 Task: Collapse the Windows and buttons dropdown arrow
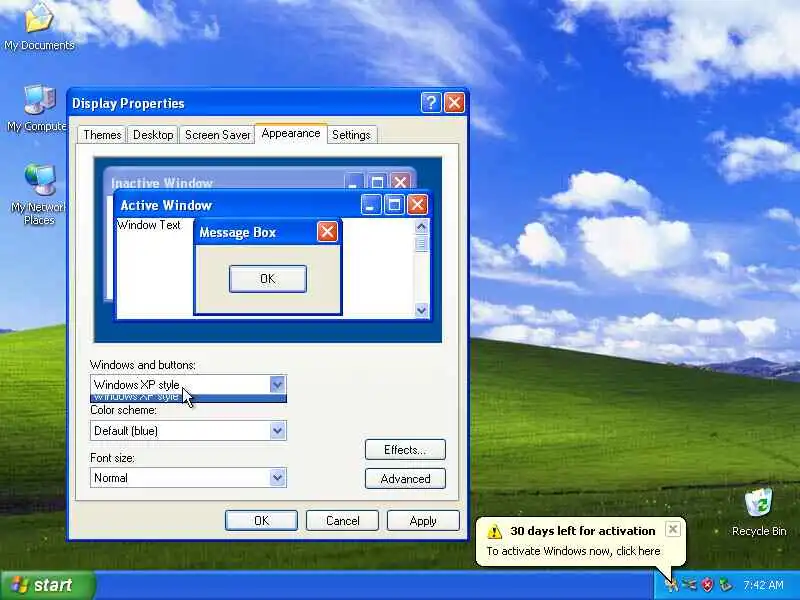pos(277,384)
